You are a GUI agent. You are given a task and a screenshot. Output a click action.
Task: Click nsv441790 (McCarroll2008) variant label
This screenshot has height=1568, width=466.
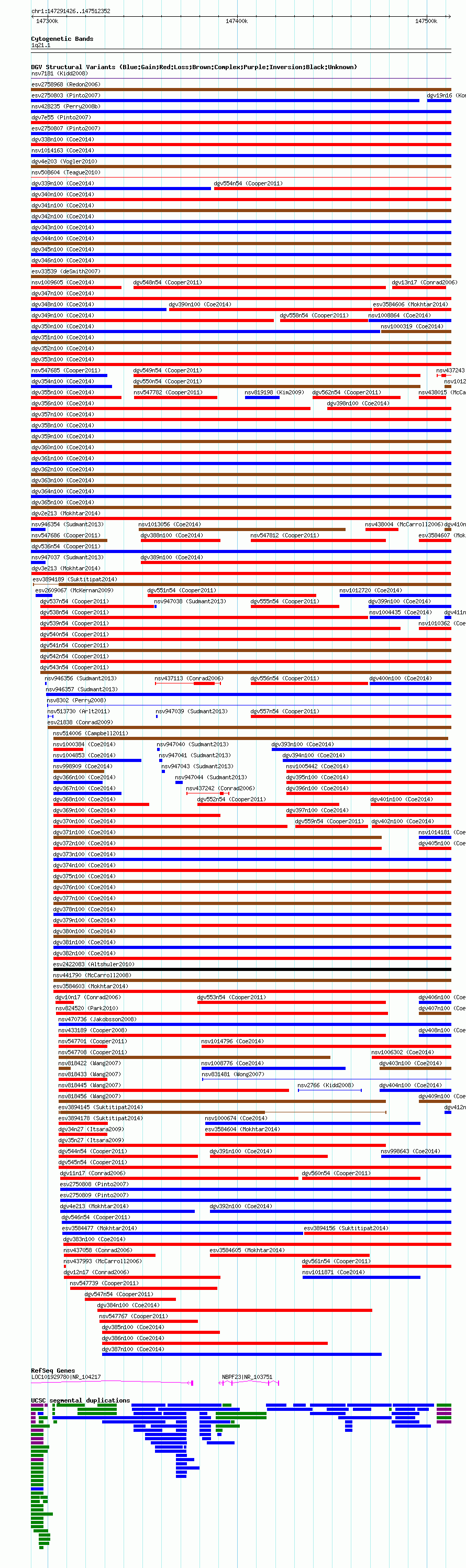point(93,975)
